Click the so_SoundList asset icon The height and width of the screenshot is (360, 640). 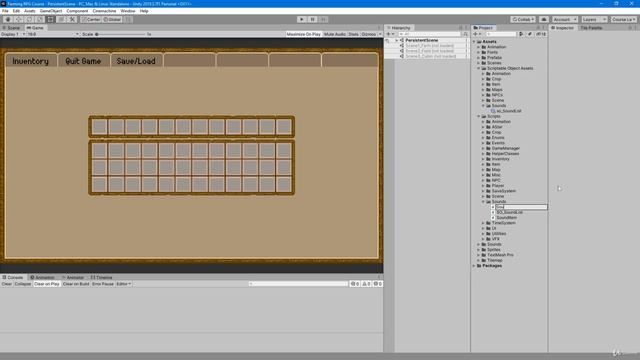(493, 111)
